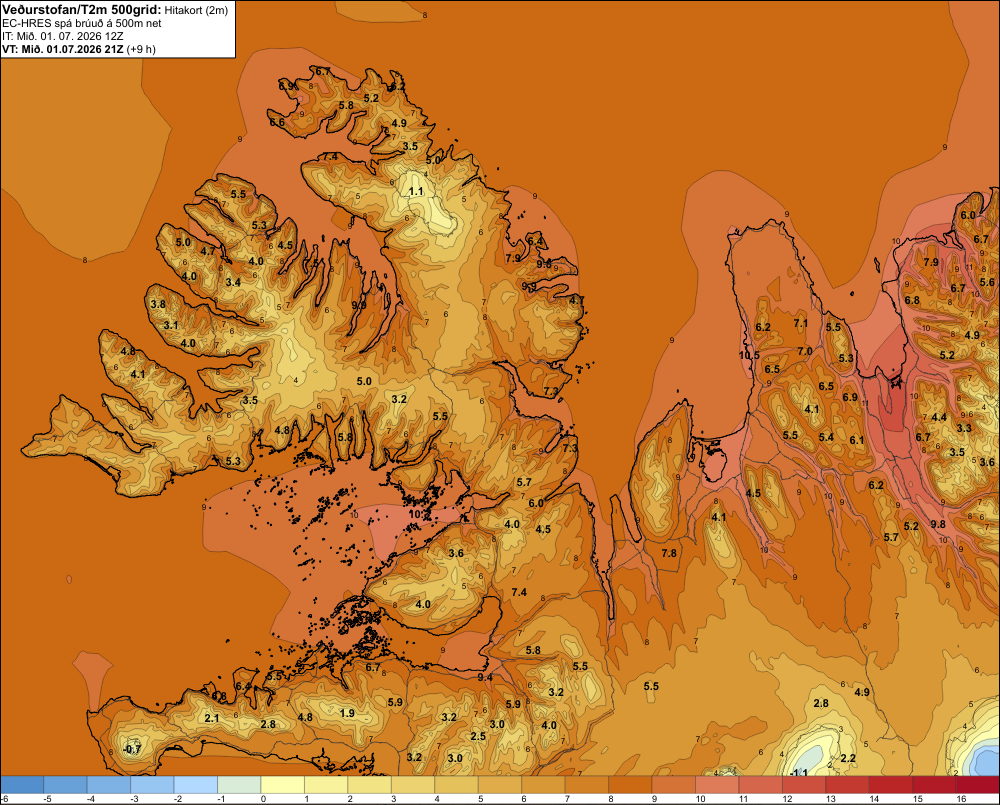Image resolution: width=1000 pixels, height=805 pixels.
Task: Click the '9.4' temperature value
Action: (485, 677)
